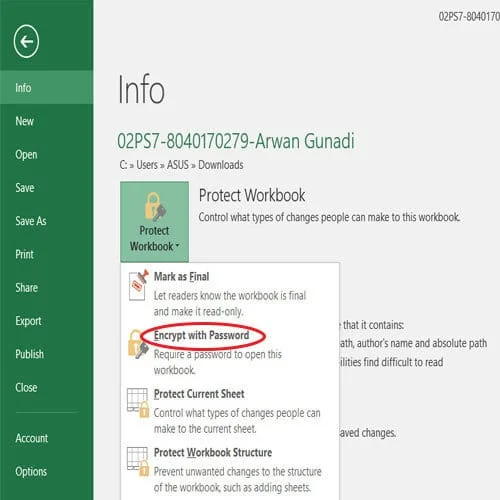The width and height of the screenshot is (500, 500).
Task: Open the New tab in sidebar
Action: tap(47, 121)
